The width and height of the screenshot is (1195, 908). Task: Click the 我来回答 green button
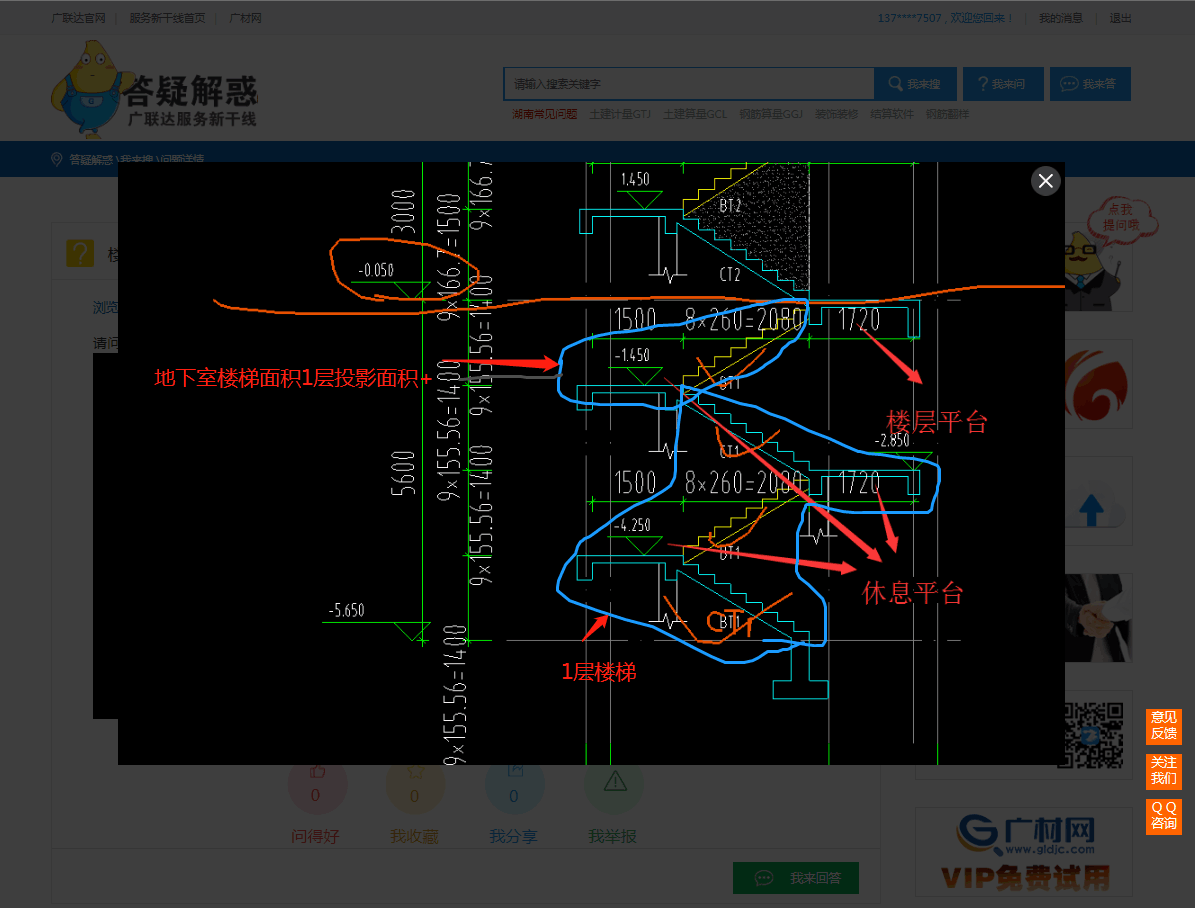(796, 878)
